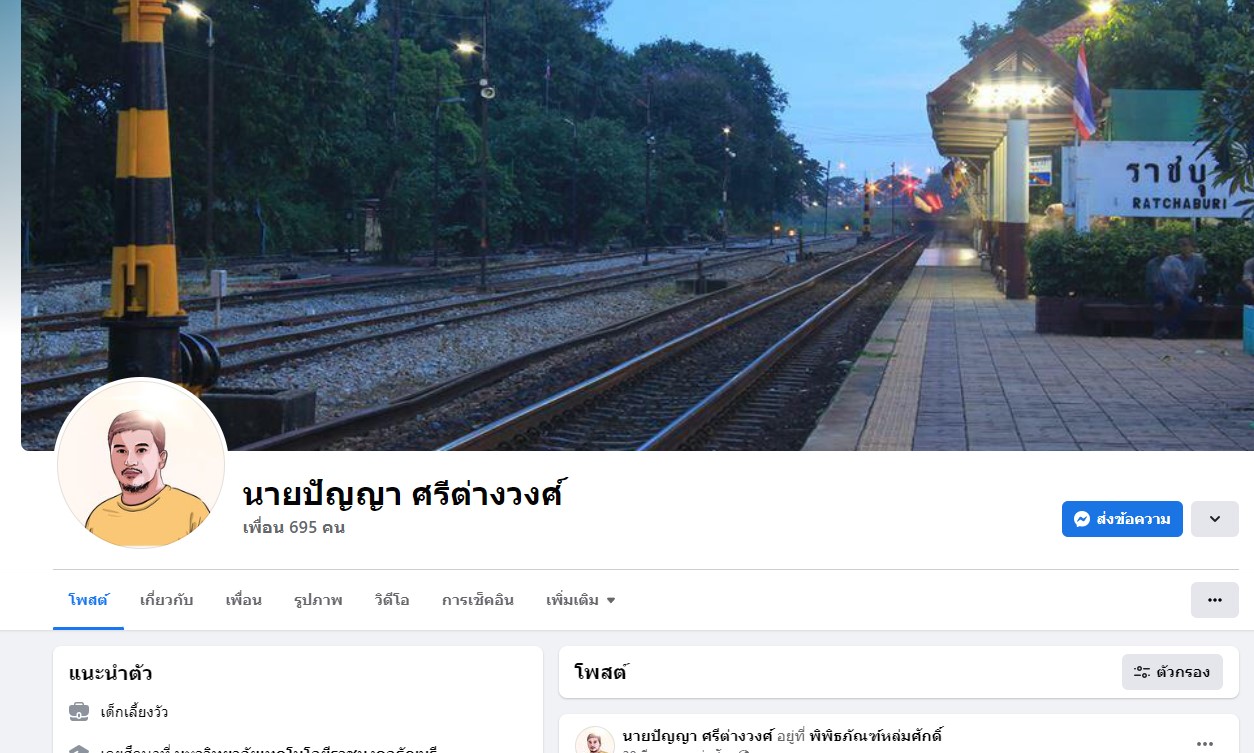Image resolution: width=1254 pixels, height=753 pixels.
Task: Open the round profile avatar picture
Action: pos(141,463)
